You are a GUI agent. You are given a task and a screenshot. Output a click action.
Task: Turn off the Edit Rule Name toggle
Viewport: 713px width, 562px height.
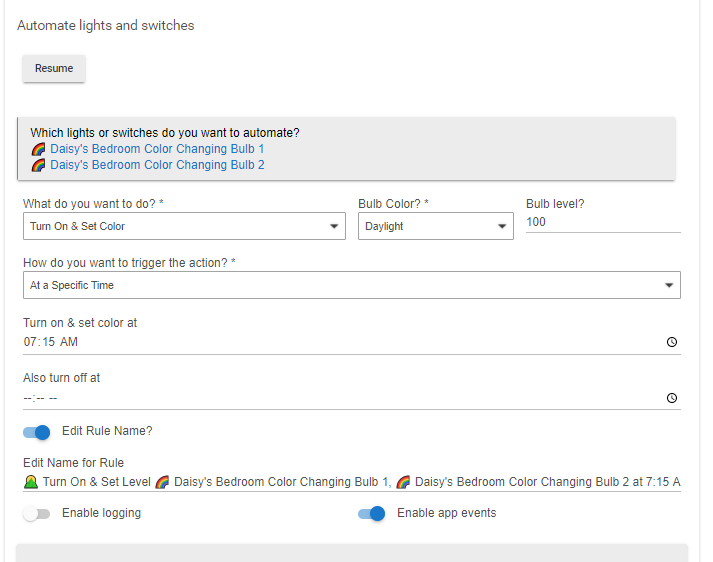coord(37,432)
